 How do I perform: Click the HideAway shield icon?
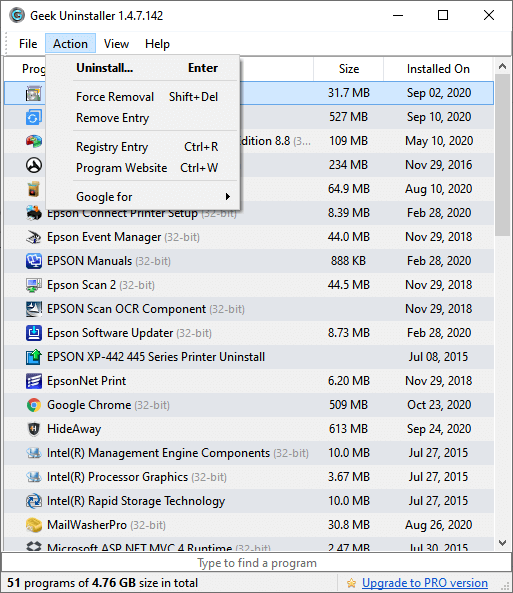click(34, 429)
